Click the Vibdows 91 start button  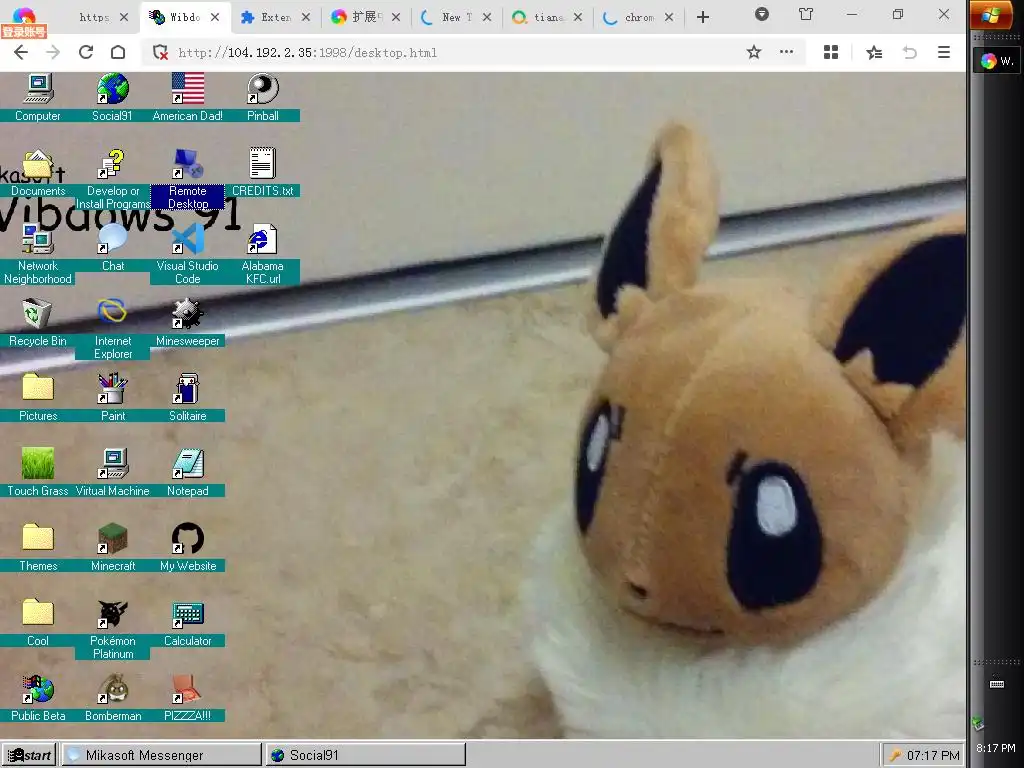[x=29, y=755]
